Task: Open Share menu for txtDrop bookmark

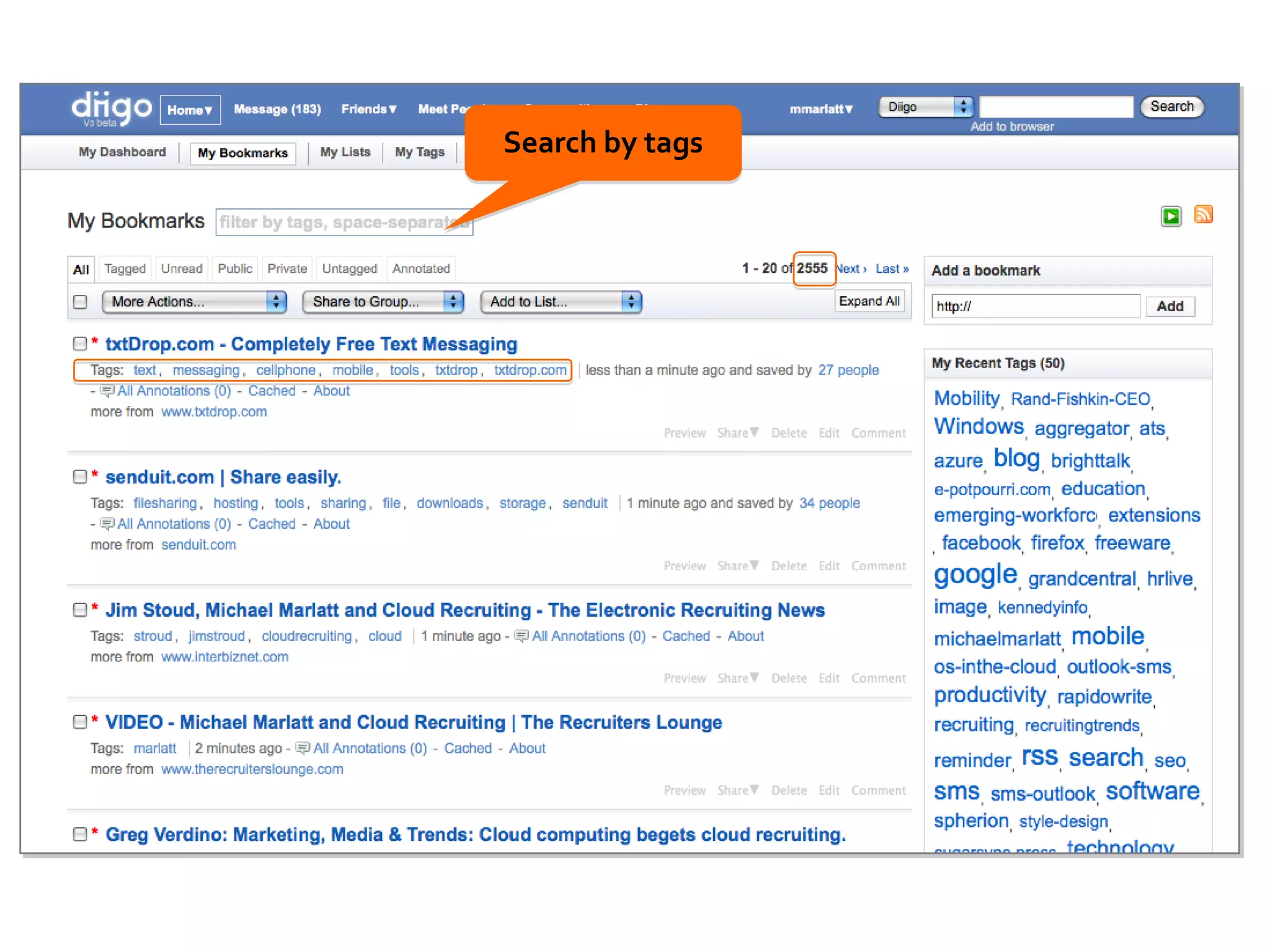Action: click(738, 433)
